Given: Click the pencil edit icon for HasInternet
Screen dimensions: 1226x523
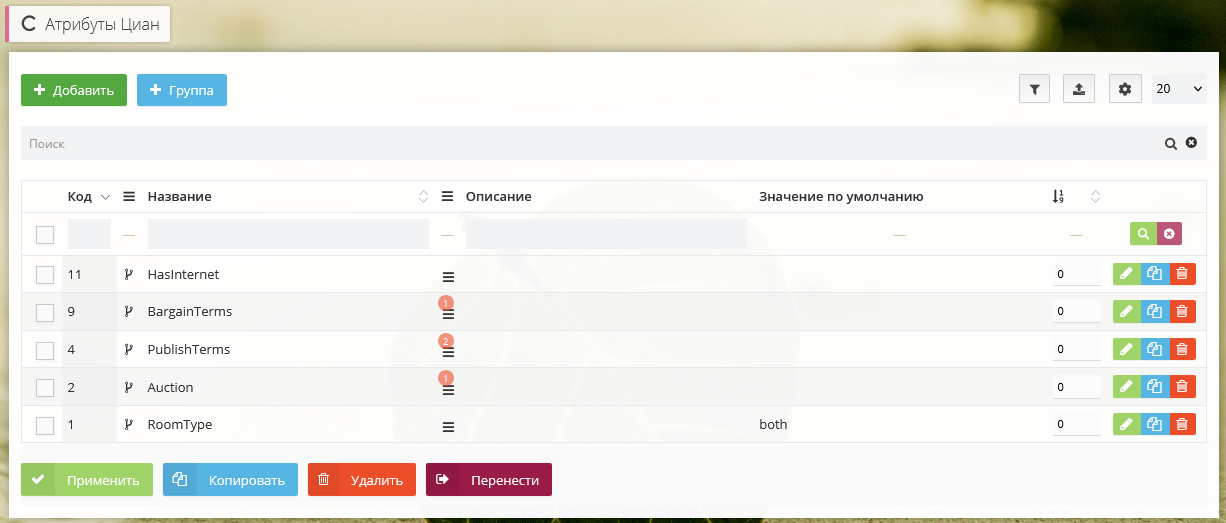Looking at the screenshot, I should click(1127, 274).
